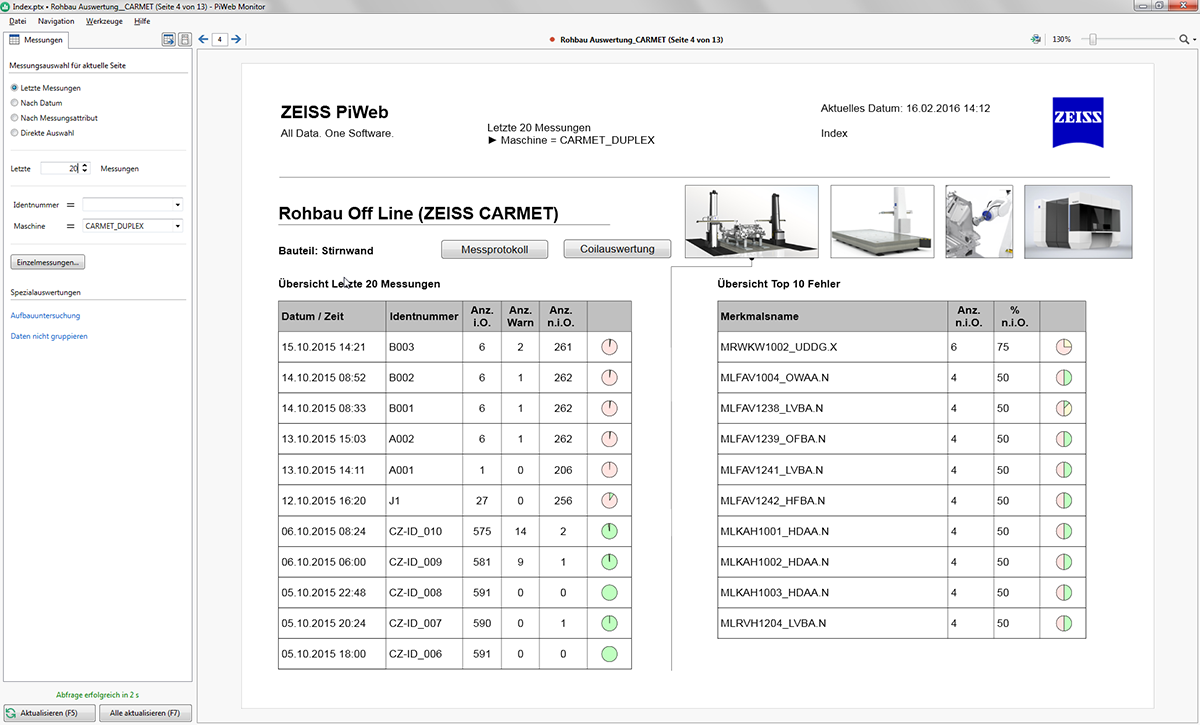
Task: Select the robot arm machine thumbnail
Action: pyautogui.click(x=979, y=221)
